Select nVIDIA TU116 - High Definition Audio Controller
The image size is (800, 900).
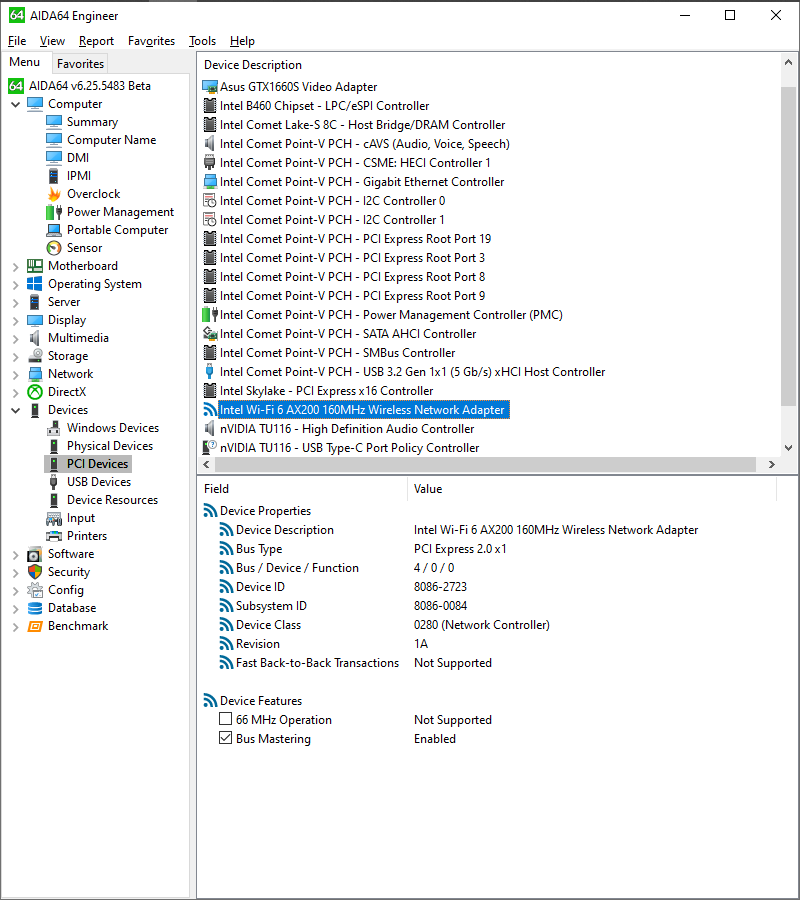coord(347,429)
